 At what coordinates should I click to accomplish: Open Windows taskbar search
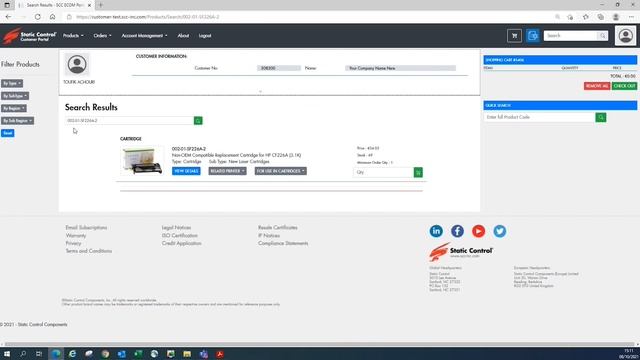coord(23,354)
